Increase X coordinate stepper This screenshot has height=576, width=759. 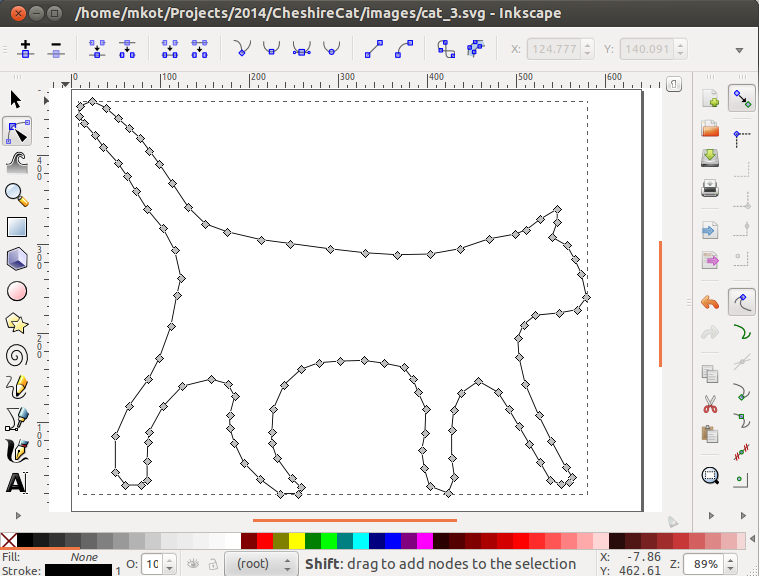point(587,45)
